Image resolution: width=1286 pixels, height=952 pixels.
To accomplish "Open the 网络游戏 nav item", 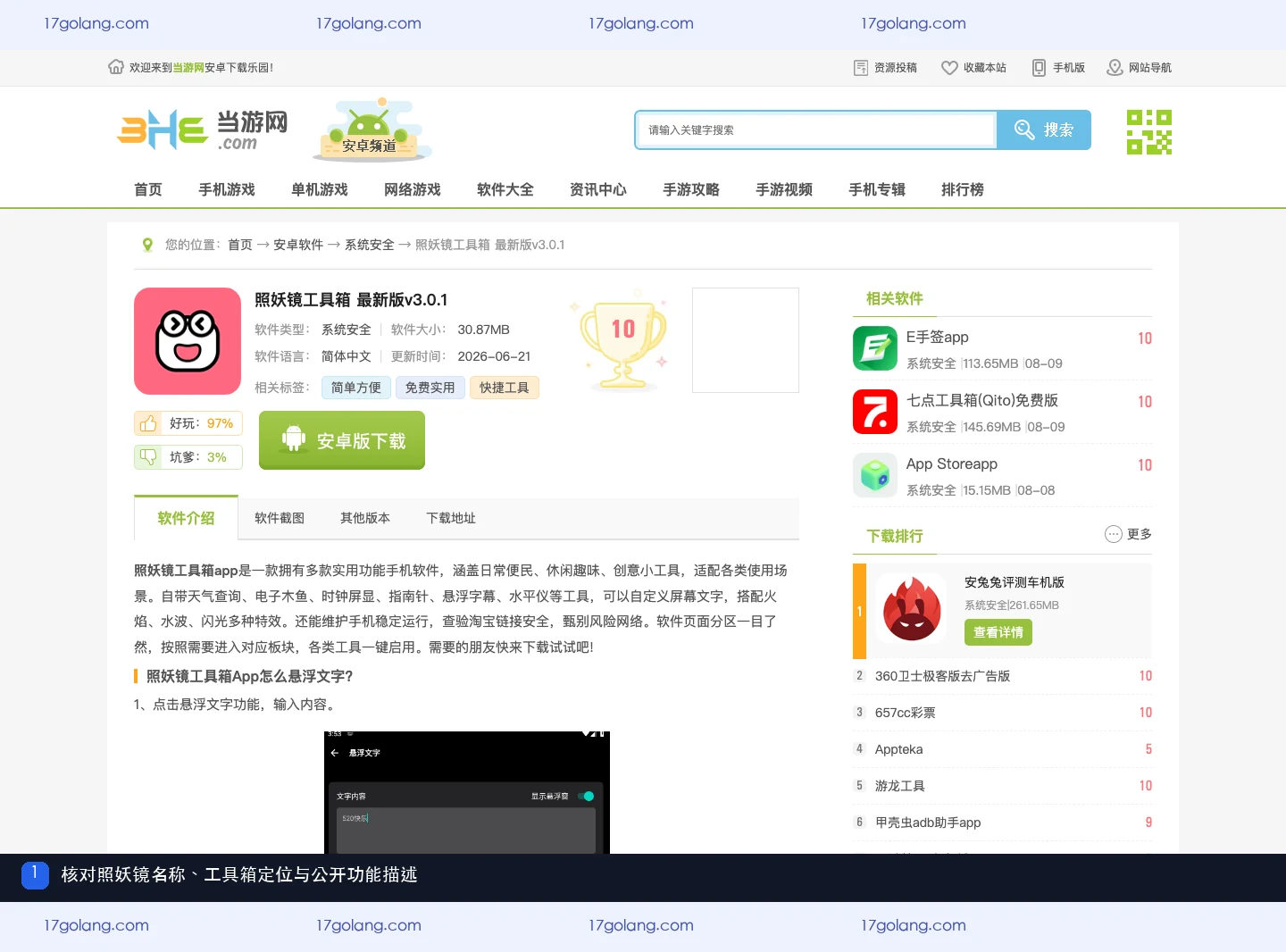I will (x=413, y=189).
